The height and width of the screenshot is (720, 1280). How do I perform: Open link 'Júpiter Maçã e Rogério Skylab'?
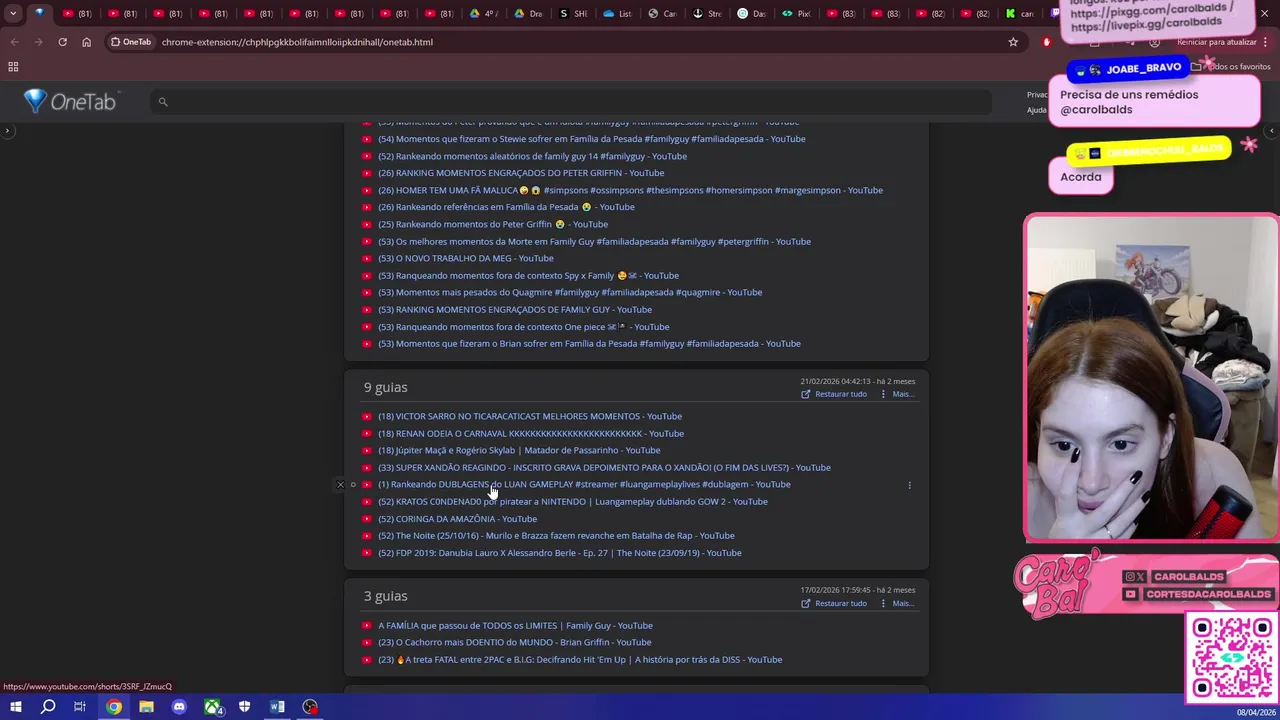coord(519,451)
